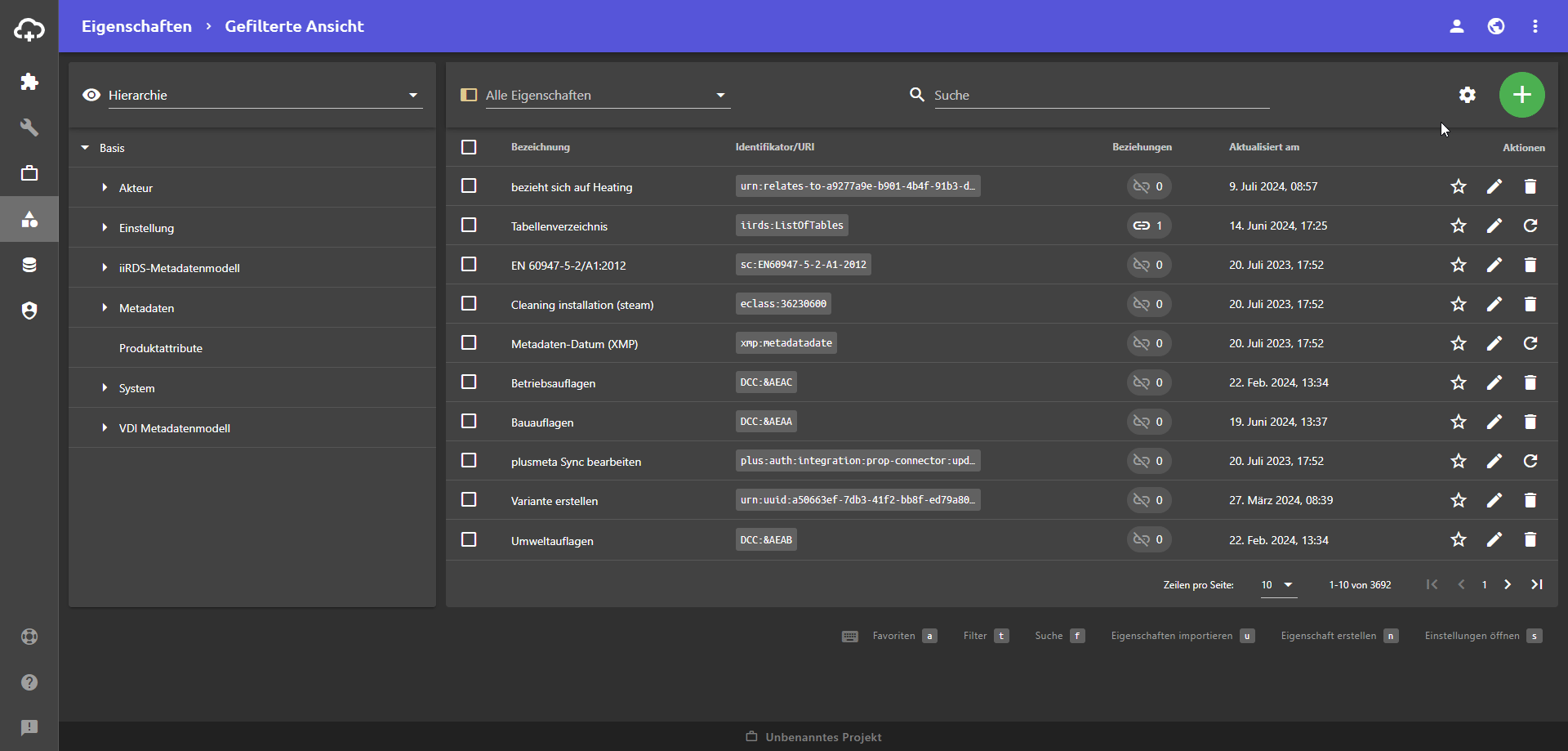
Task: Open the Hierarchie view dropdown
Action: (265, 95)
